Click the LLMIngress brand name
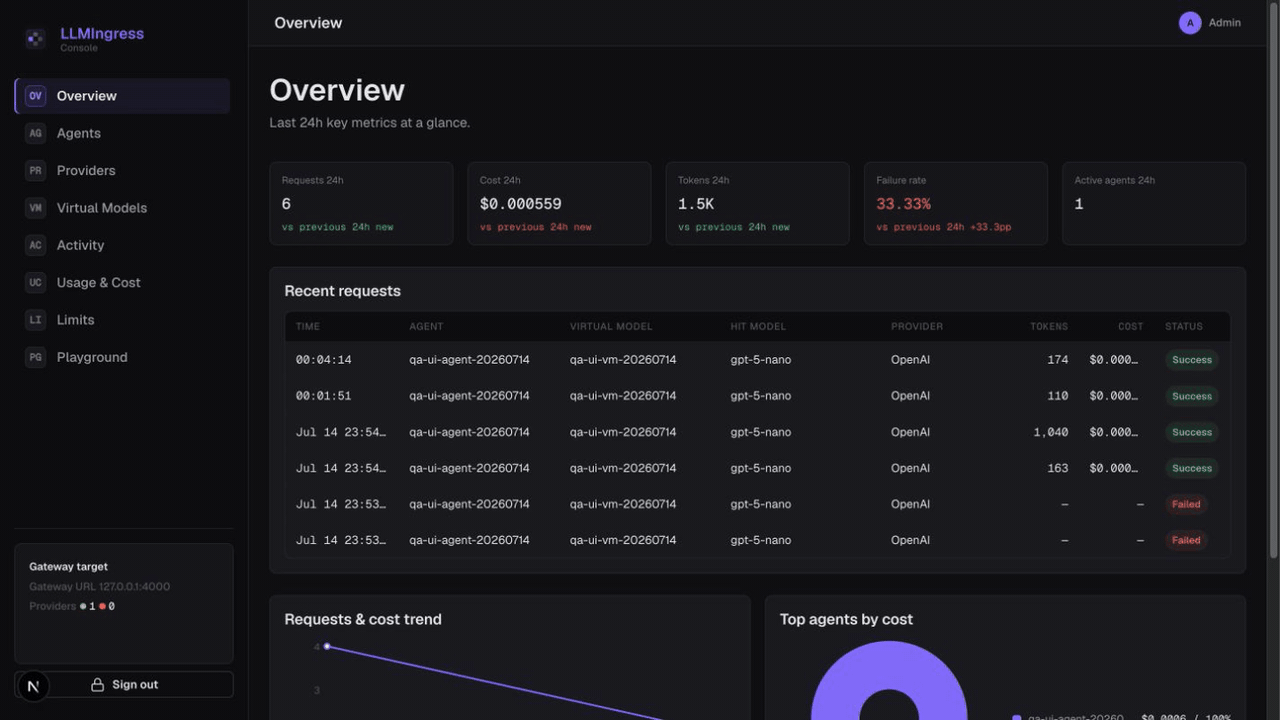 click(x=102, y=34)
